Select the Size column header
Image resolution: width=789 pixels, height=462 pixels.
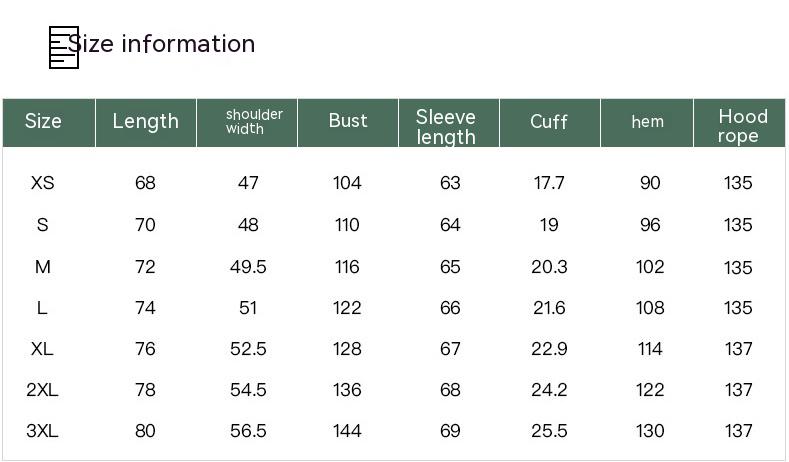pyautogui.click(x=43, y=121)
